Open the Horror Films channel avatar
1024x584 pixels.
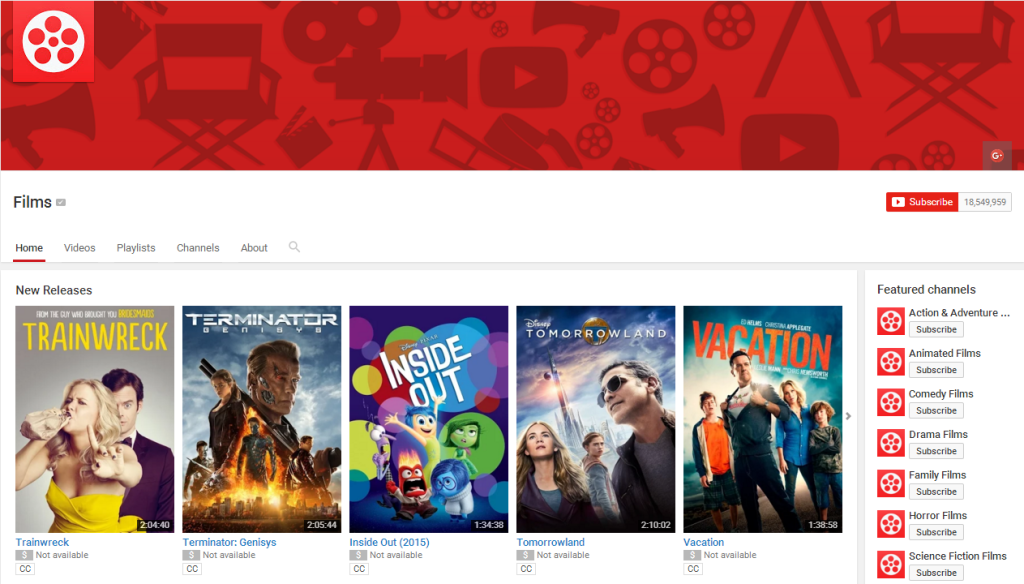[890, 523]
